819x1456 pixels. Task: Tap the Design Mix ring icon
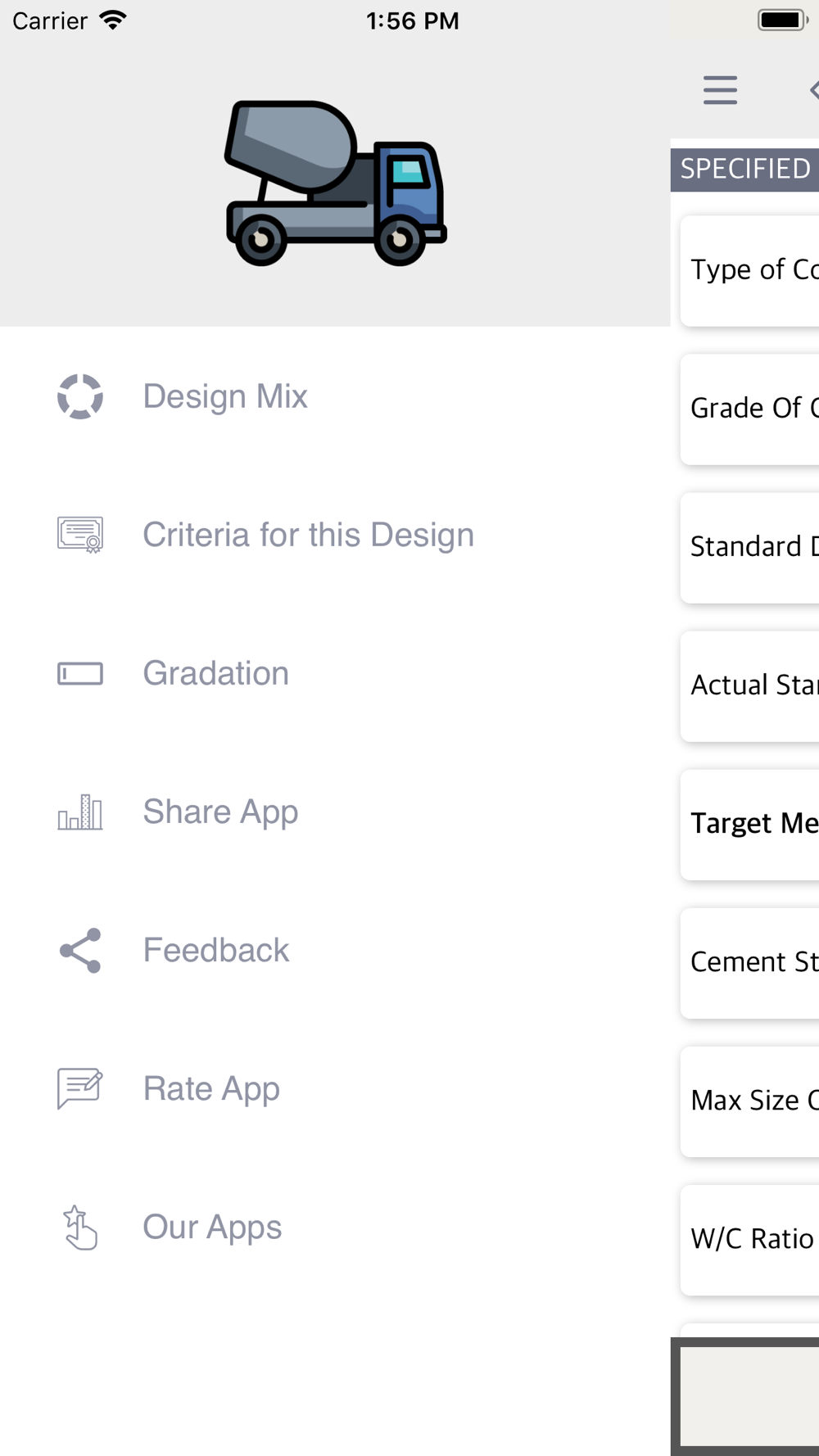(x=80, y=396)
